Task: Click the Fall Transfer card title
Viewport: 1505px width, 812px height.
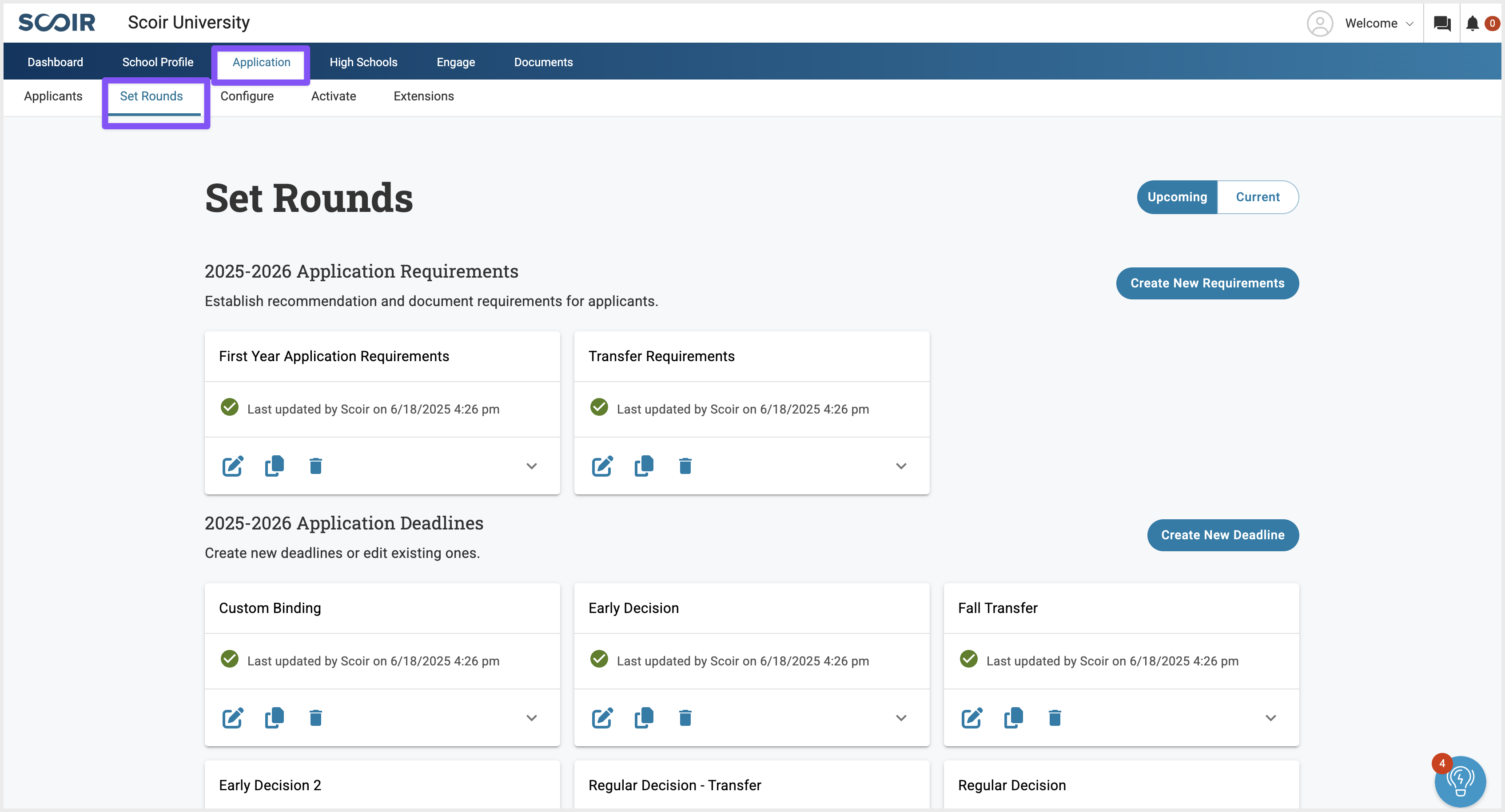Action: pyautogui.click(x=998, y=608)
